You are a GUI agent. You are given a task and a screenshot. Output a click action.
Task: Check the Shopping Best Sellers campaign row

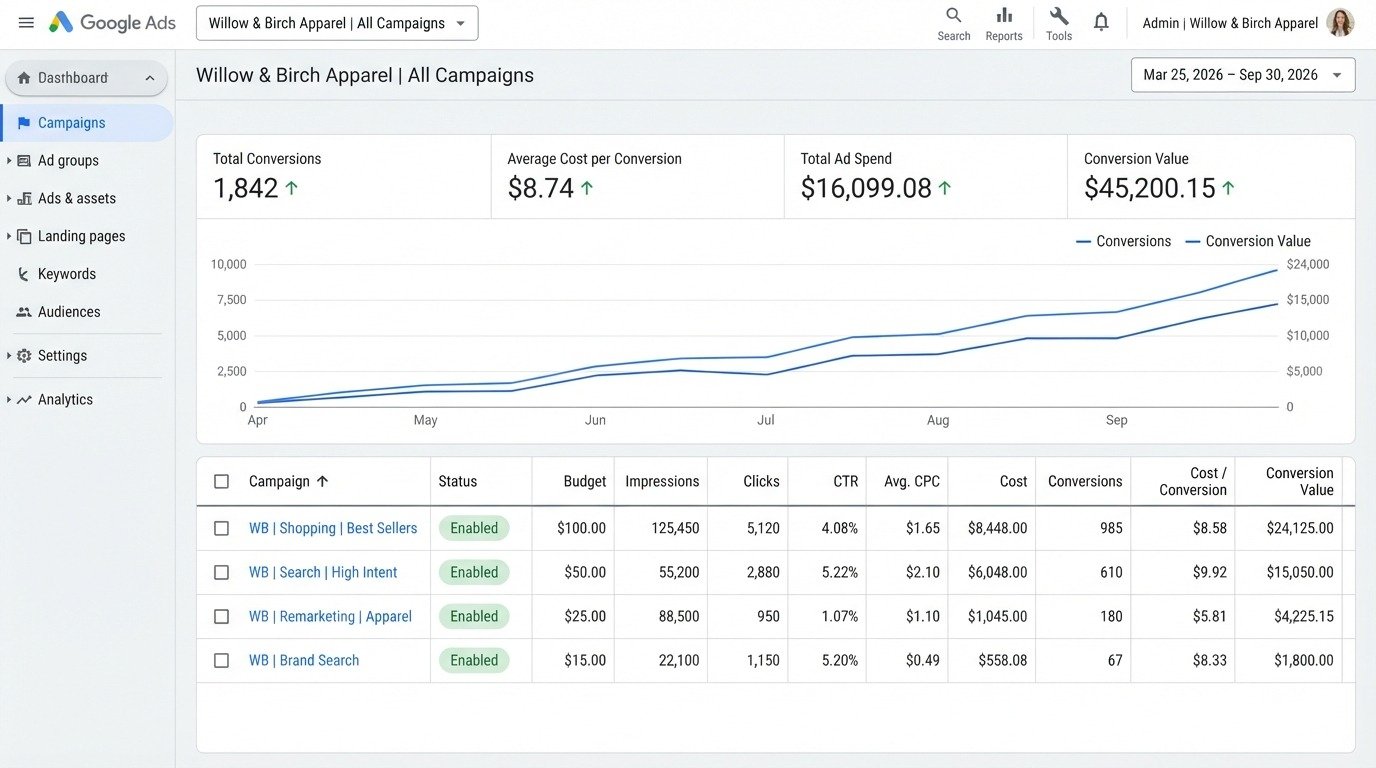click(x=222, y=529)
